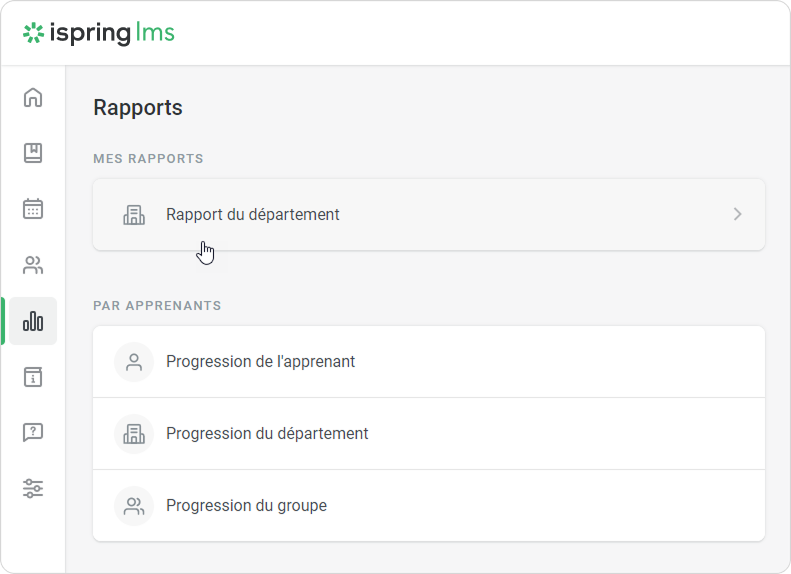Image resolution: width=791 pixels, height=574 pixels.
Task: Click the iSpring LMS logo
Action: pos(99,33)
